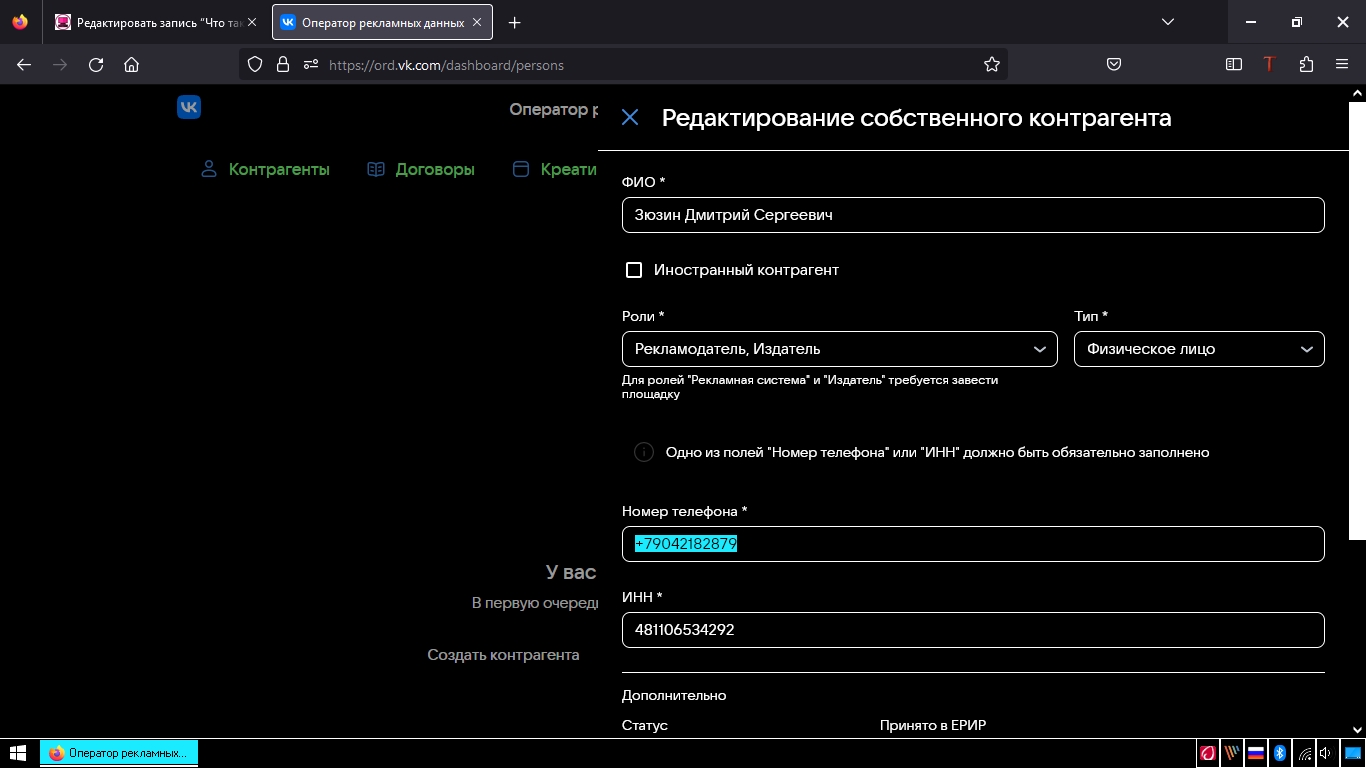Click the VK logo icon
1366x768 pixels.
[189, 107]
